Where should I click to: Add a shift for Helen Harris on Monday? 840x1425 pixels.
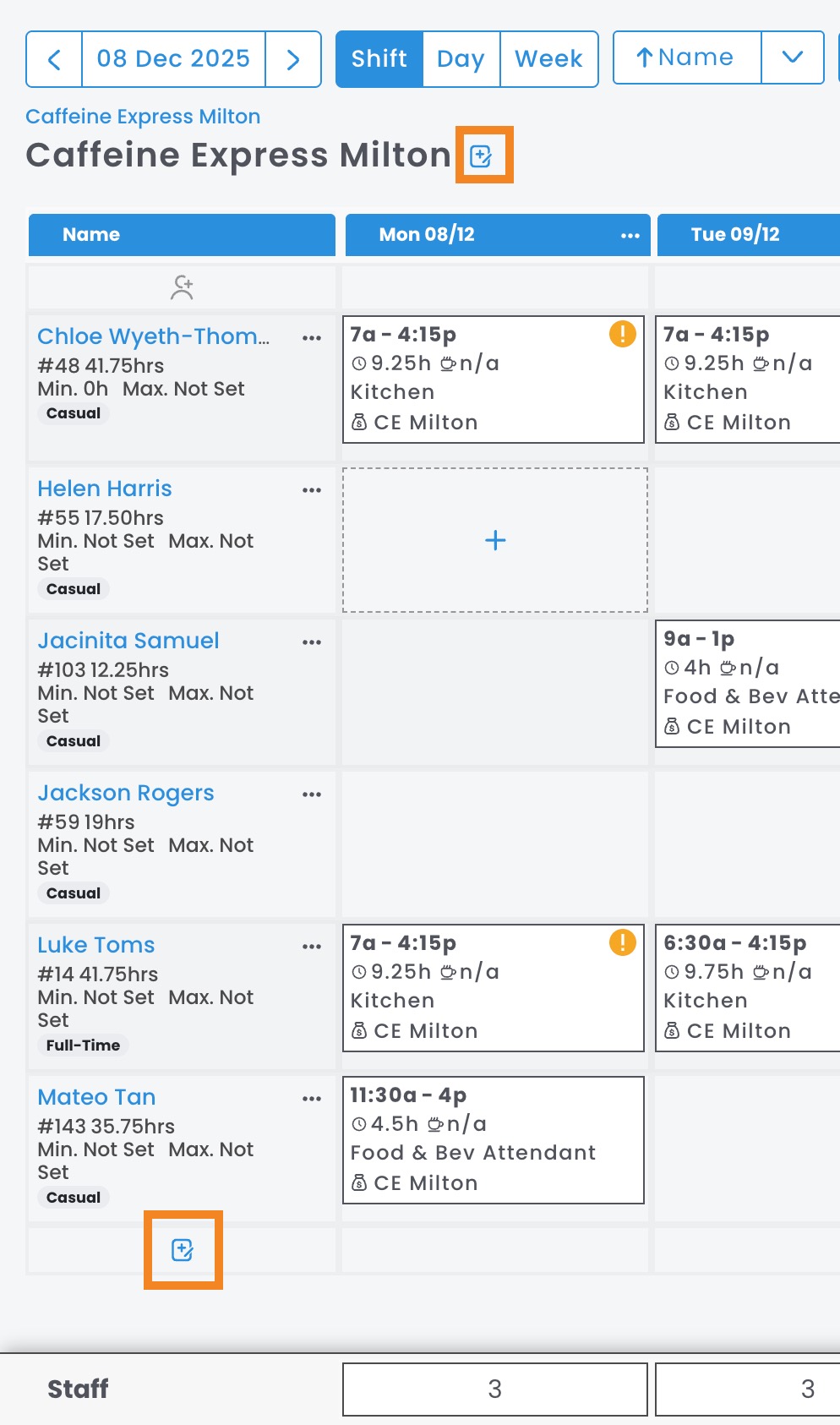click(495, 540)
